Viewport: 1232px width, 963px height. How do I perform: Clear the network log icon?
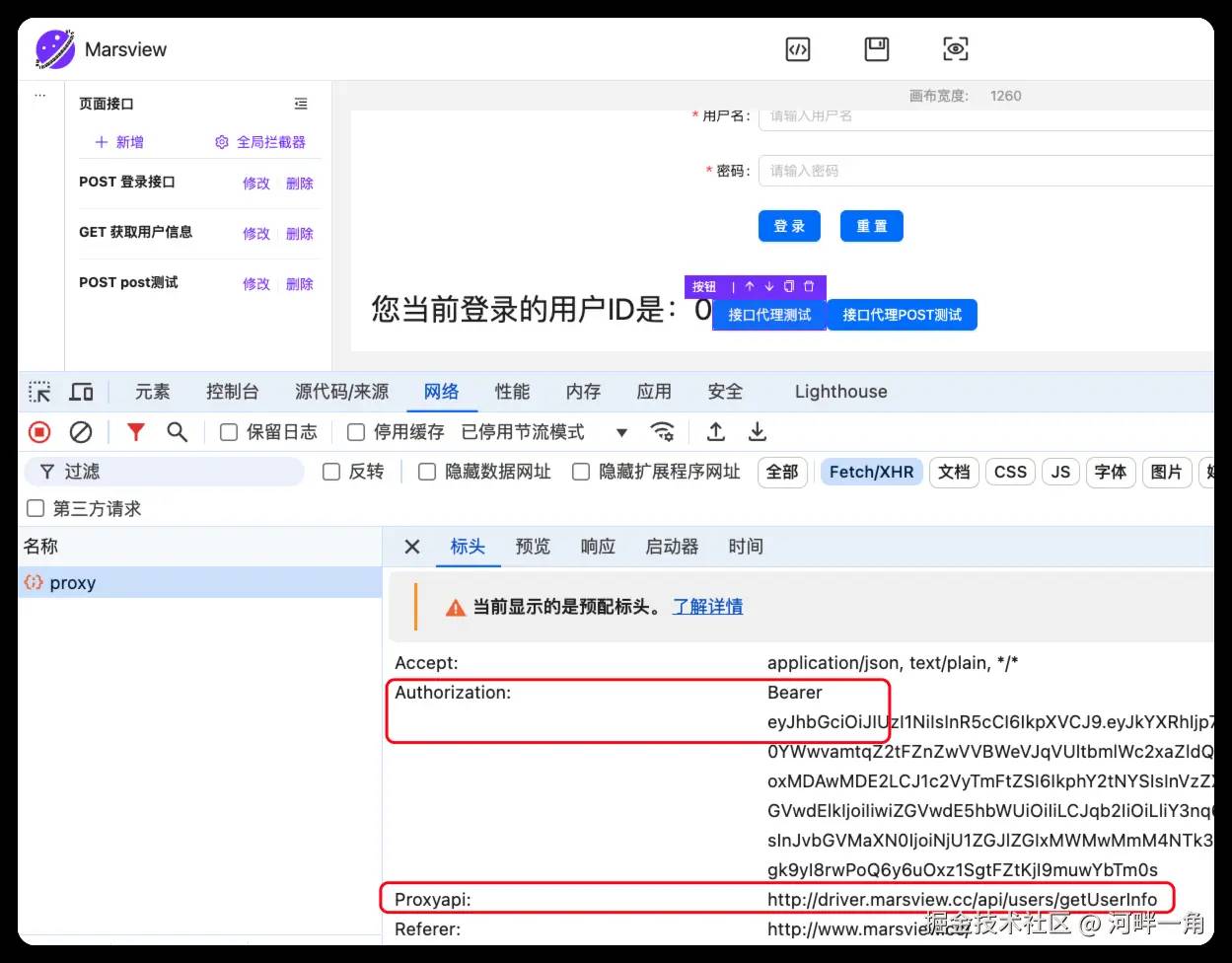tap(81, 432)
